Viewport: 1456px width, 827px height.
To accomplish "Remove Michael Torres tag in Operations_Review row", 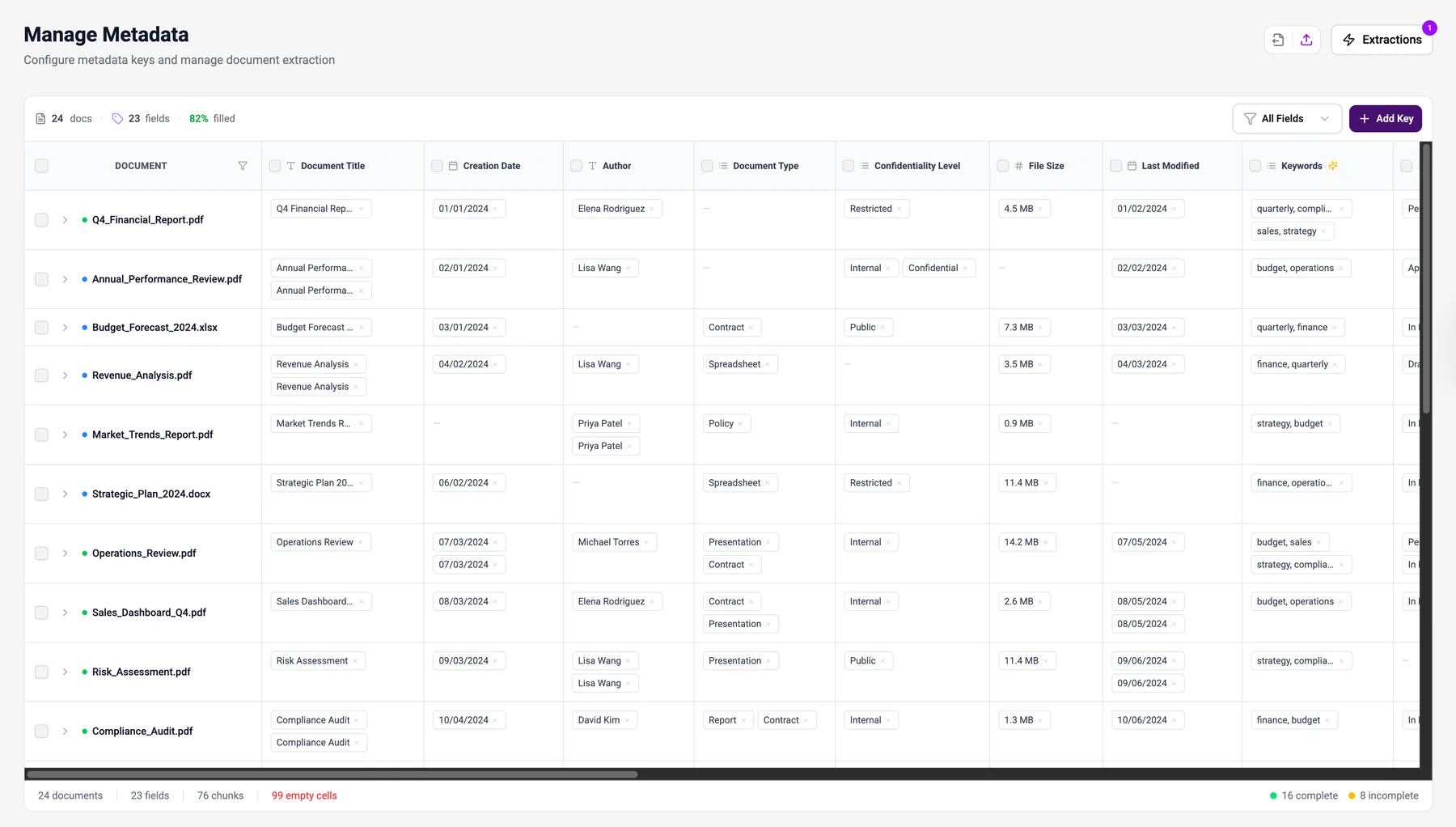I will click(x=646, y=542).
